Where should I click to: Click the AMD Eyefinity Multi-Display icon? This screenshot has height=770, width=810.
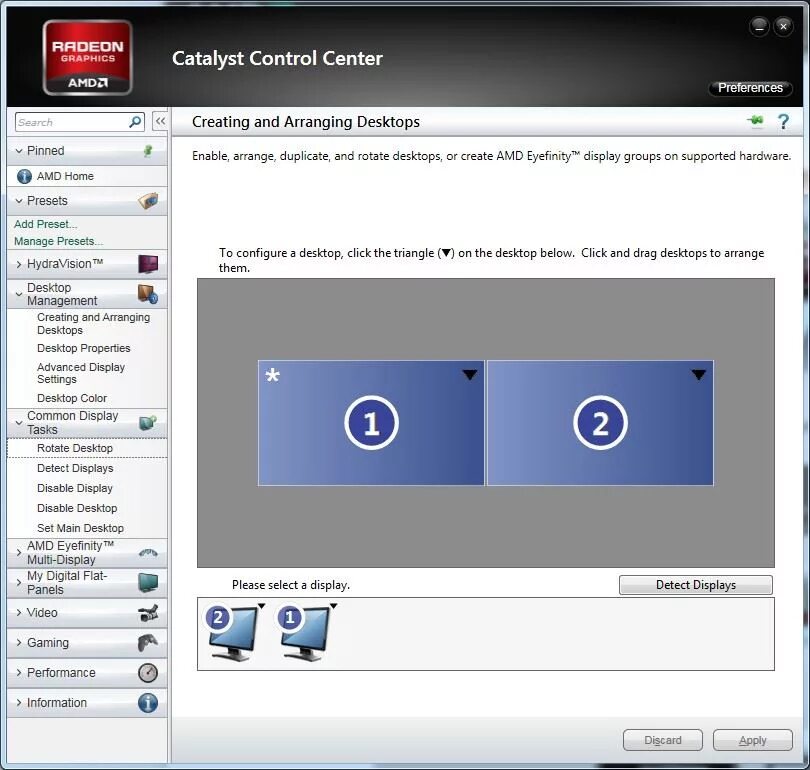[148, 553]
